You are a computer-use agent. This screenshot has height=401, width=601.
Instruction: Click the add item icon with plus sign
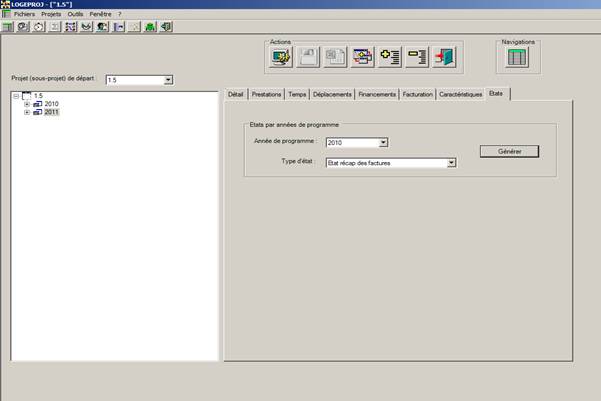click(391, 57)
